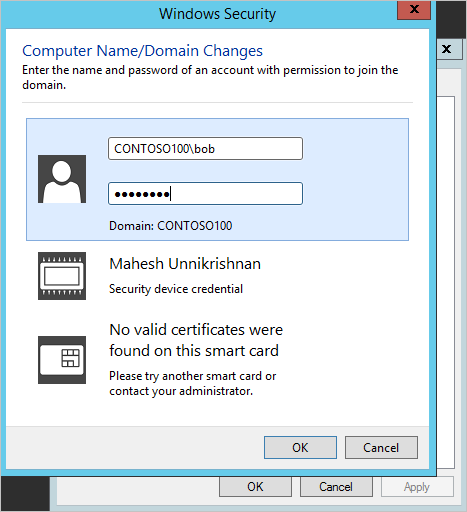
Task: Click the 'Computer Name/Domain Changes' heading
Action: click(142, 51)
